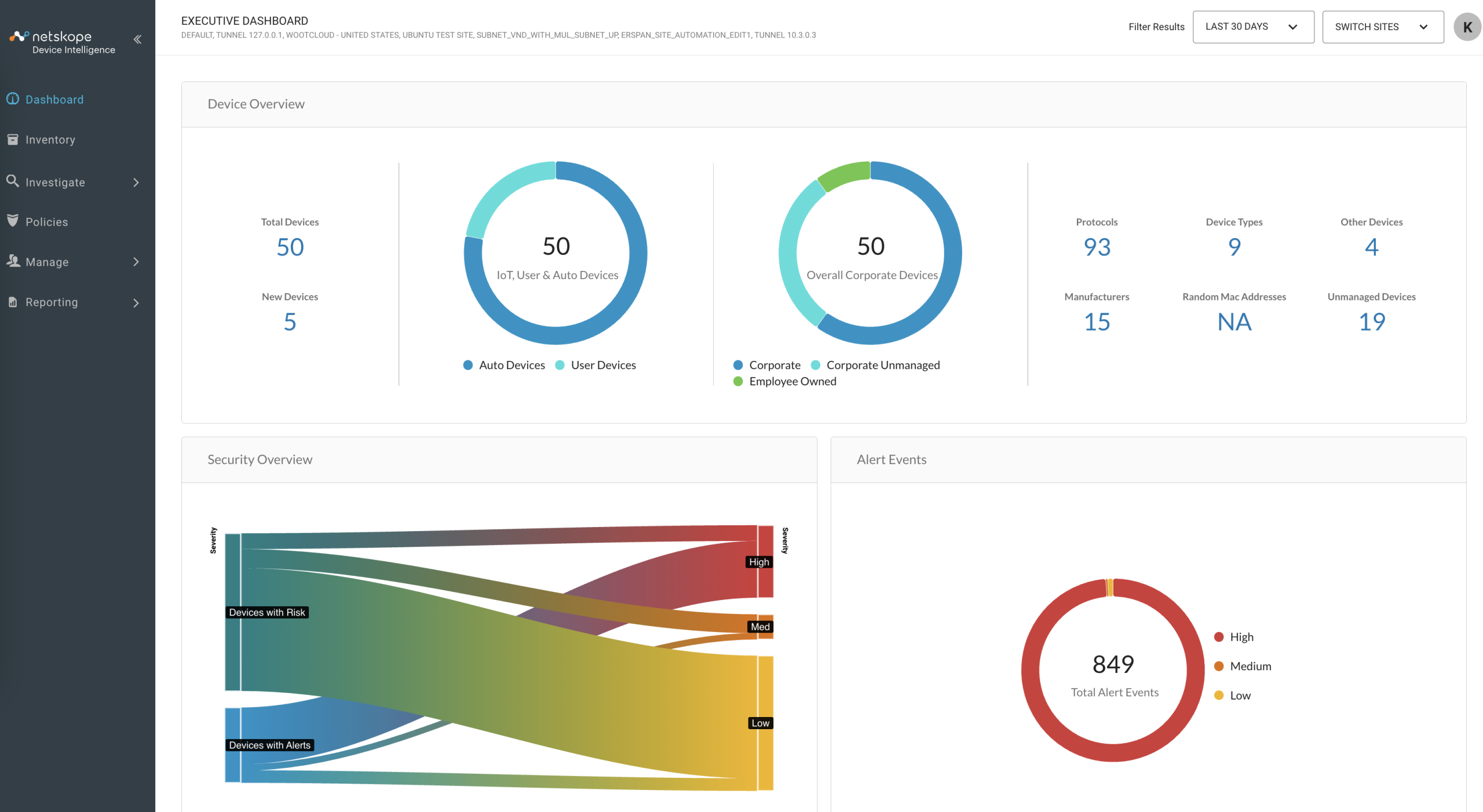This screenshot has height=812, width=1483.
Task: Click the Manage user icon
Action: (13, 261)
